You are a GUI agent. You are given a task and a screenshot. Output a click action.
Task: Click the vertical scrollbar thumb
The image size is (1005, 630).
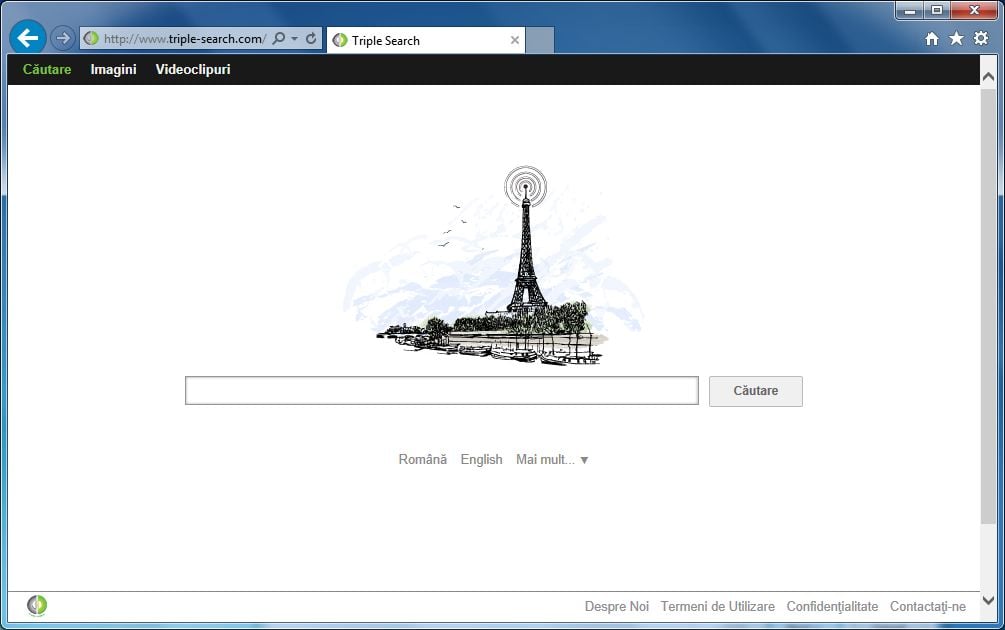pyautogui.click(x=988, y=306)
